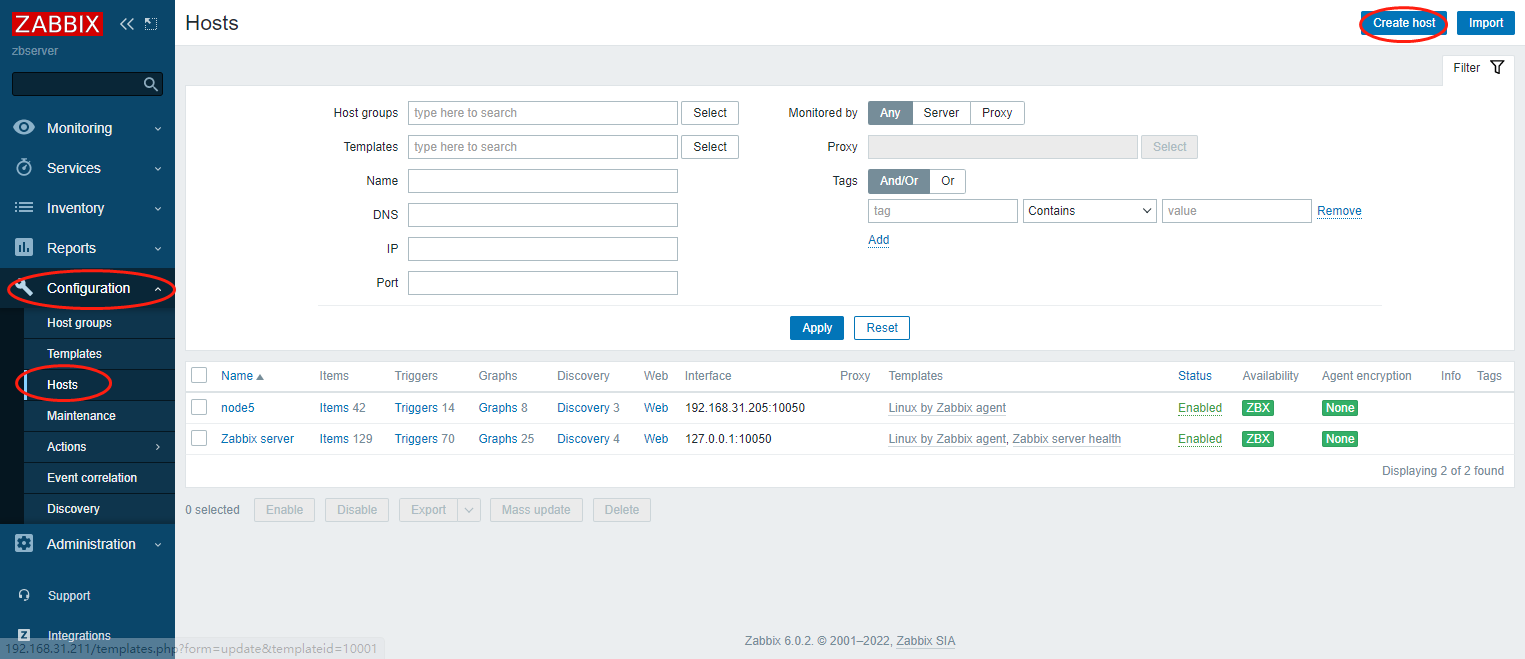
Task: Hide the sidebar via window icon
Action: tap(151, 23)
